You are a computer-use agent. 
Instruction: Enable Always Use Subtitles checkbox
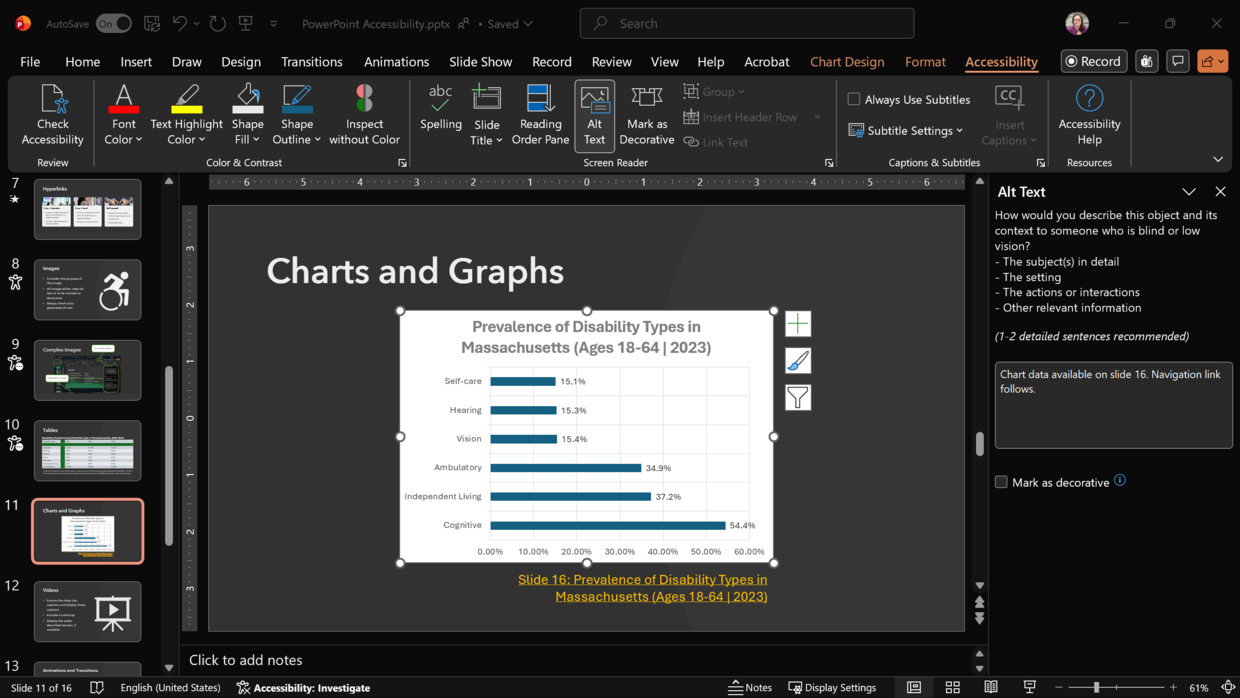click(x=854, y=99)
